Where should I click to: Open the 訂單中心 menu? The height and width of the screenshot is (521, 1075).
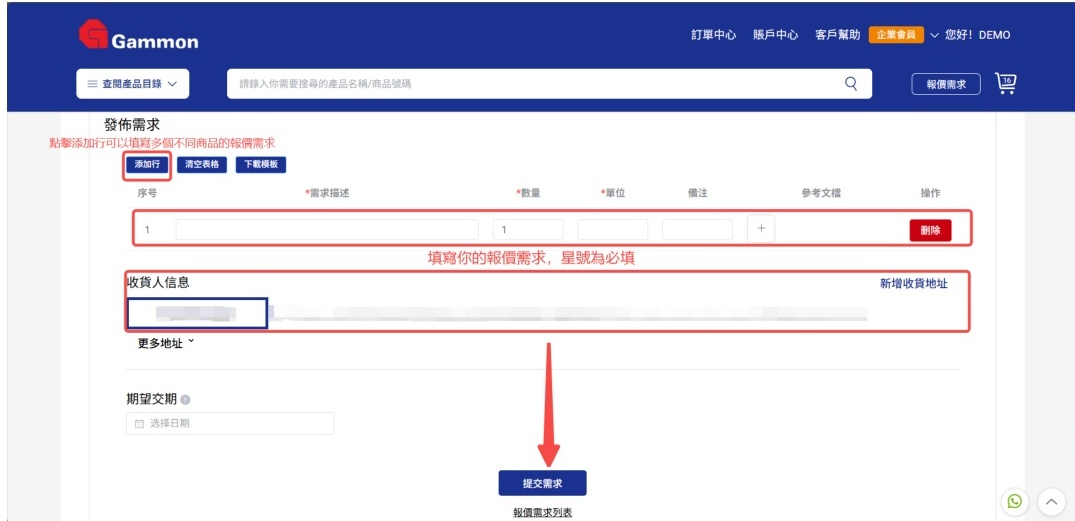coord(713,35)
